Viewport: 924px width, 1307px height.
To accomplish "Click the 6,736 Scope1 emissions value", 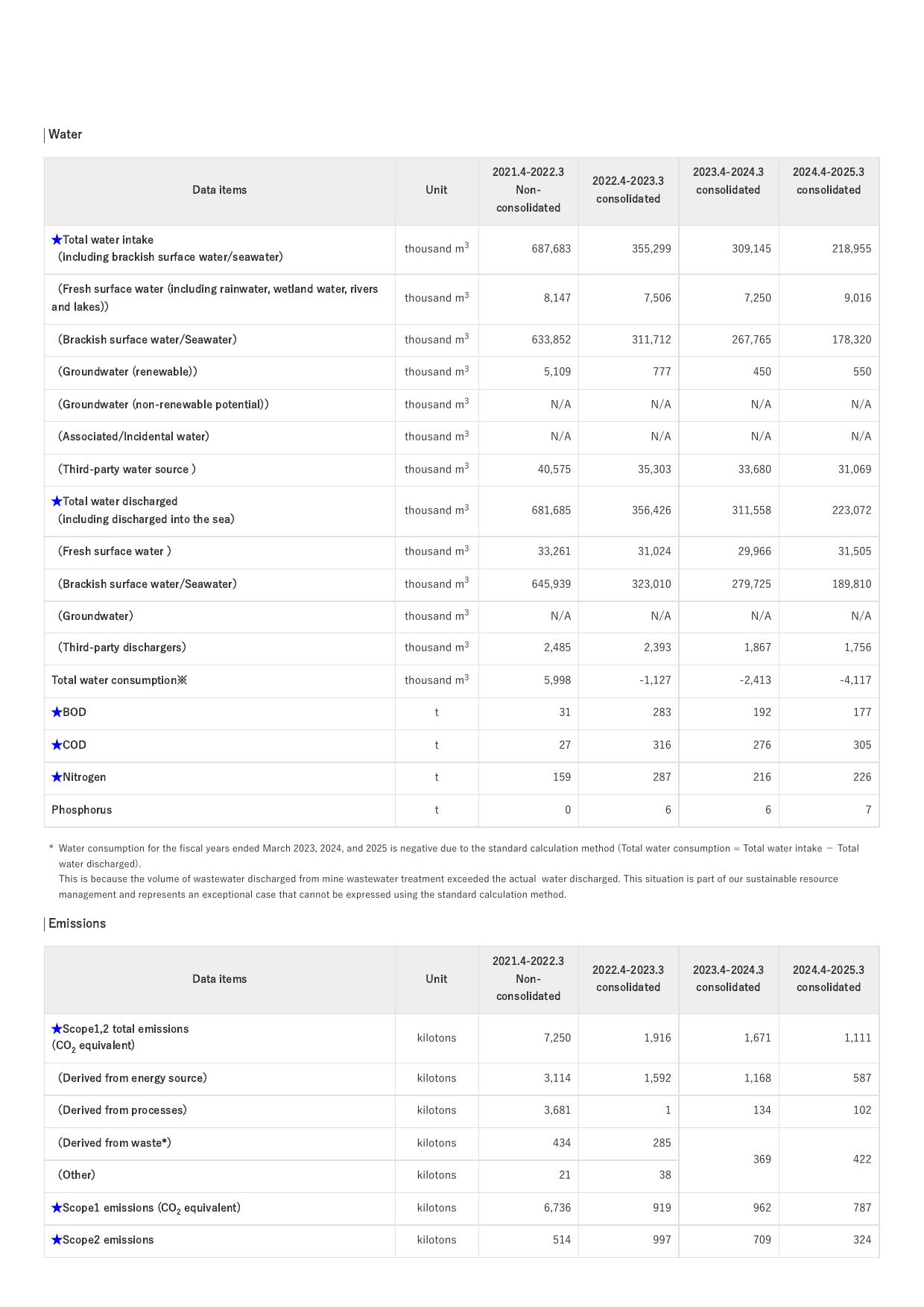I will point(557,1208).
